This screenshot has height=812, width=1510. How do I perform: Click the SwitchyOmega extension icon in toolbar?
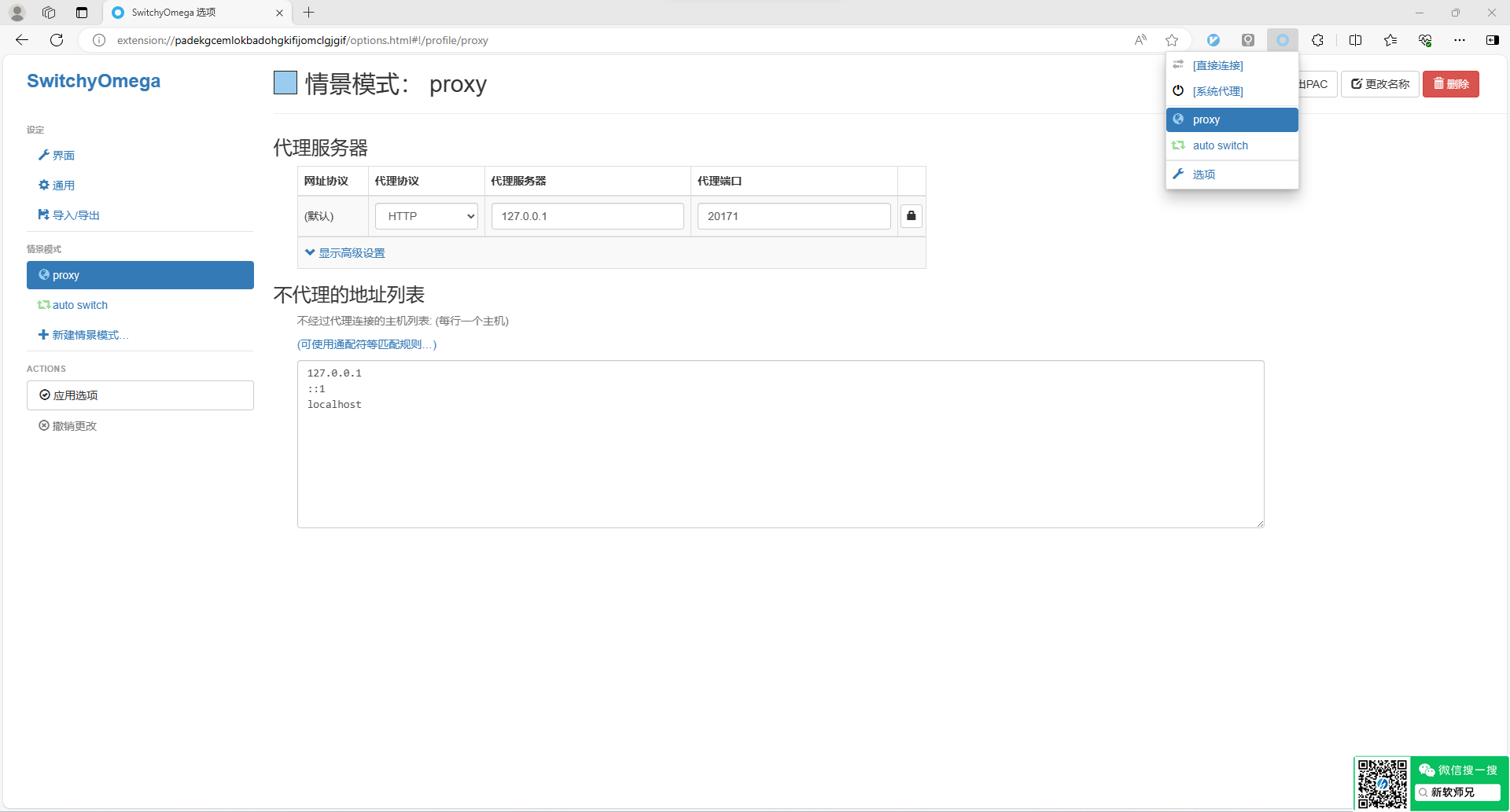[x=1282, y=40]
